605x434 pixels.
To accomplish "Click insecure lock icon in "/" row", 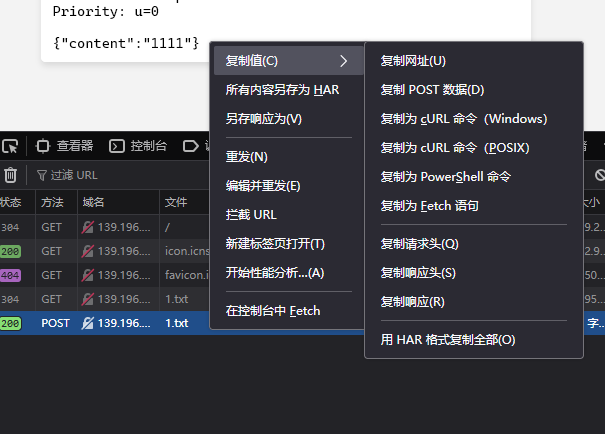I will 88,228.
